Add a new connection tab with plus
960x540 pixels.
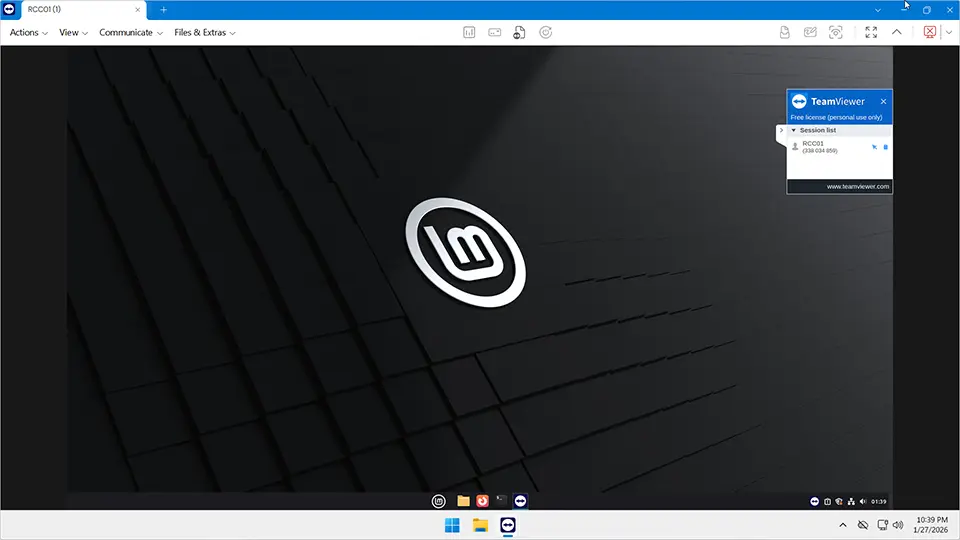click(x=163, y=10)
